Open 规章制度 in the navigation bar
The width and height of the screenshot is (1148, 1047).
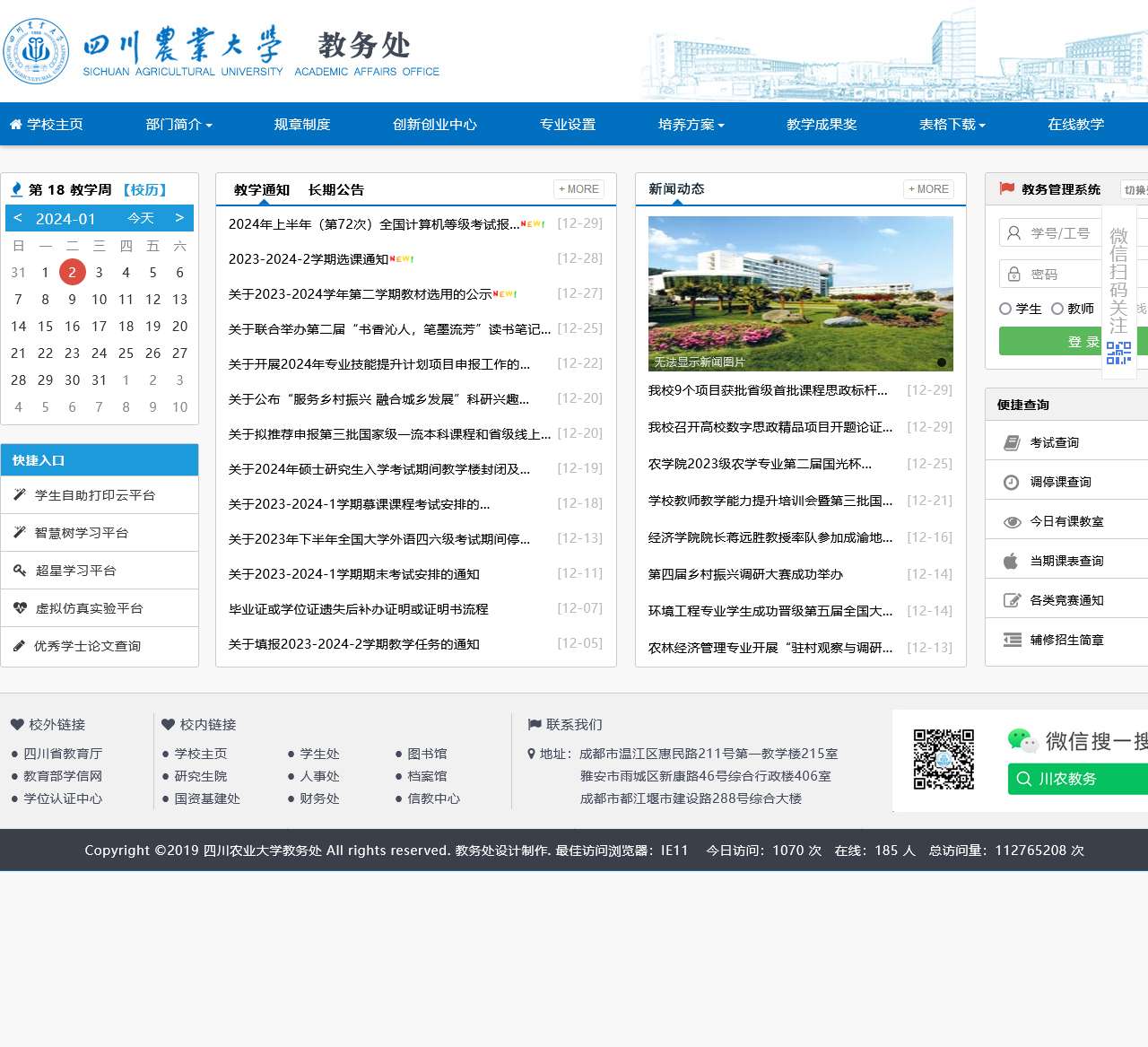coord(302,125)
